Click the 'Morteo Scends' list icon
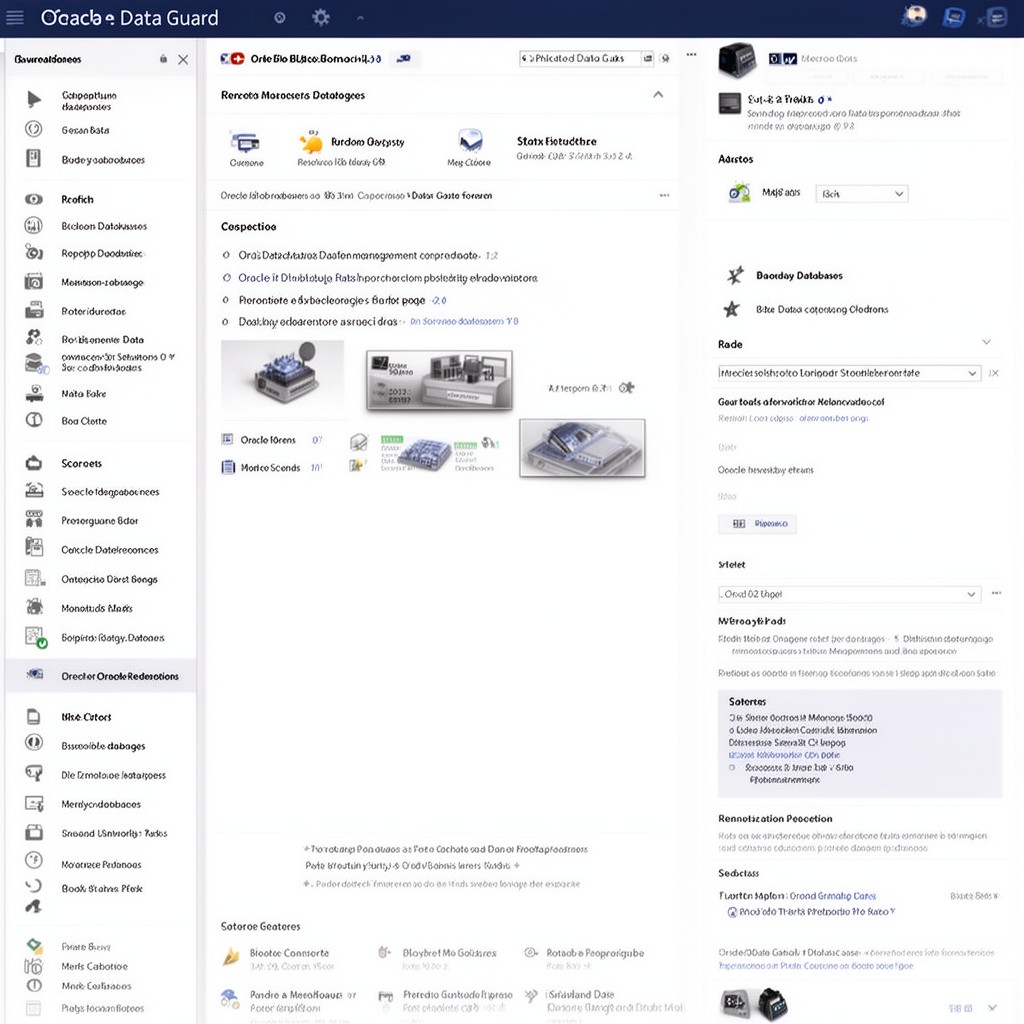 tap(228, 467)
